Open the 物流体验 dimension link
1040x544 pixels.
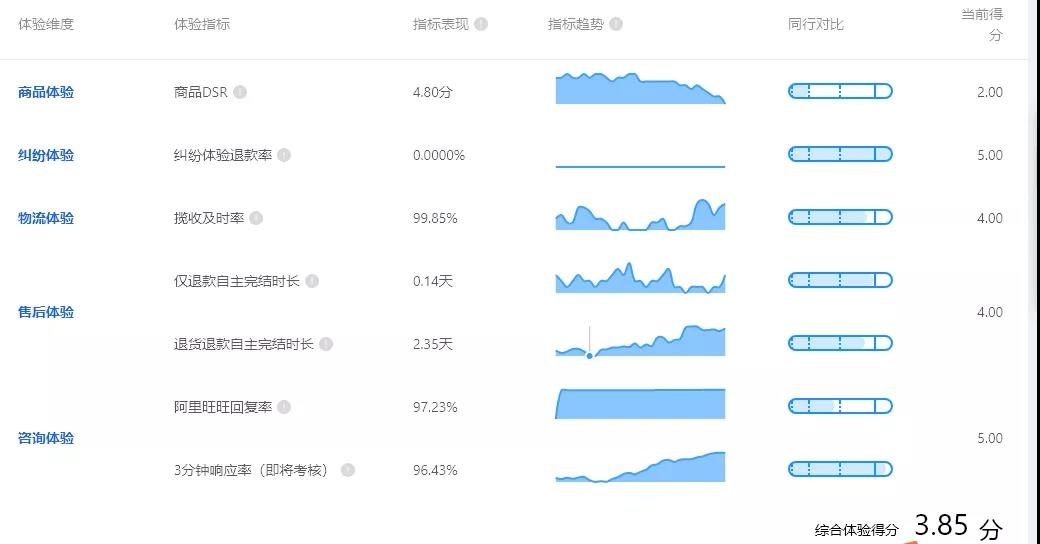46,218
